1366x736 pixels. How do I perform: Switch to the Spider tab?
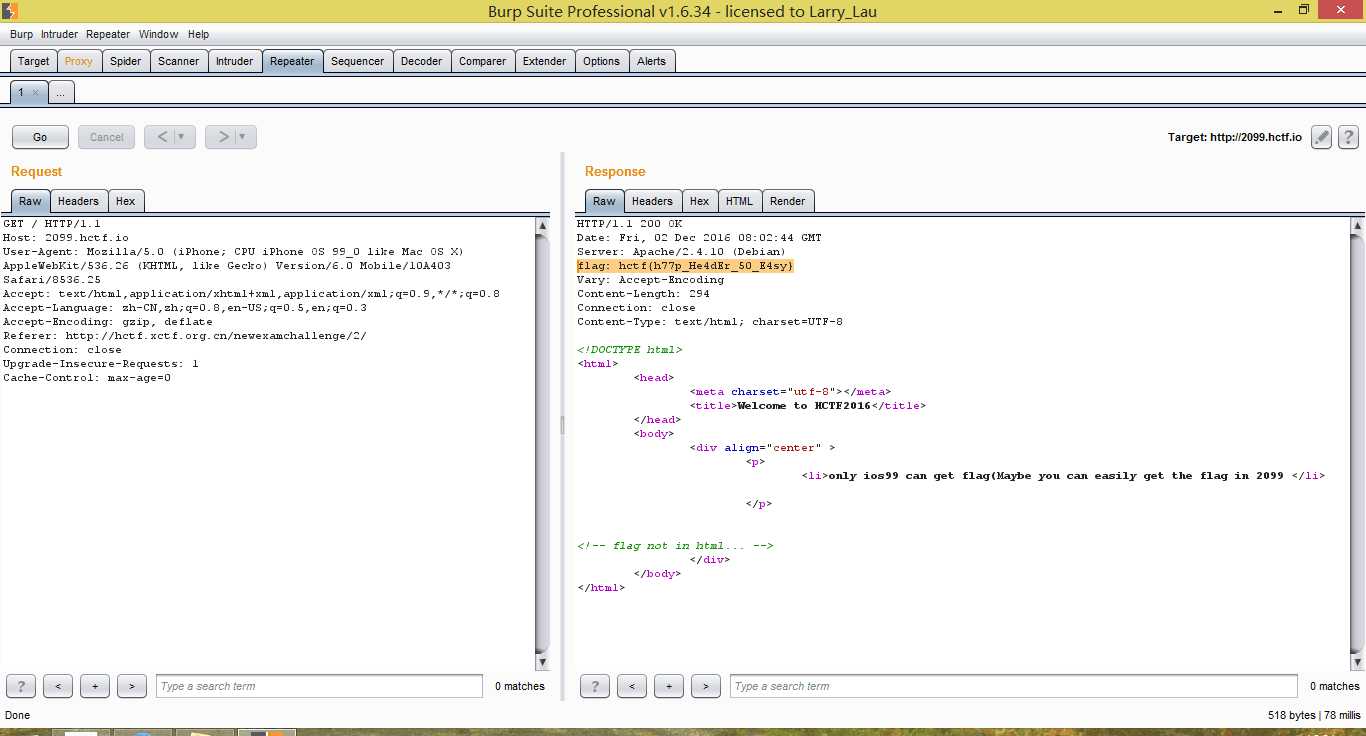coord(125,61)
